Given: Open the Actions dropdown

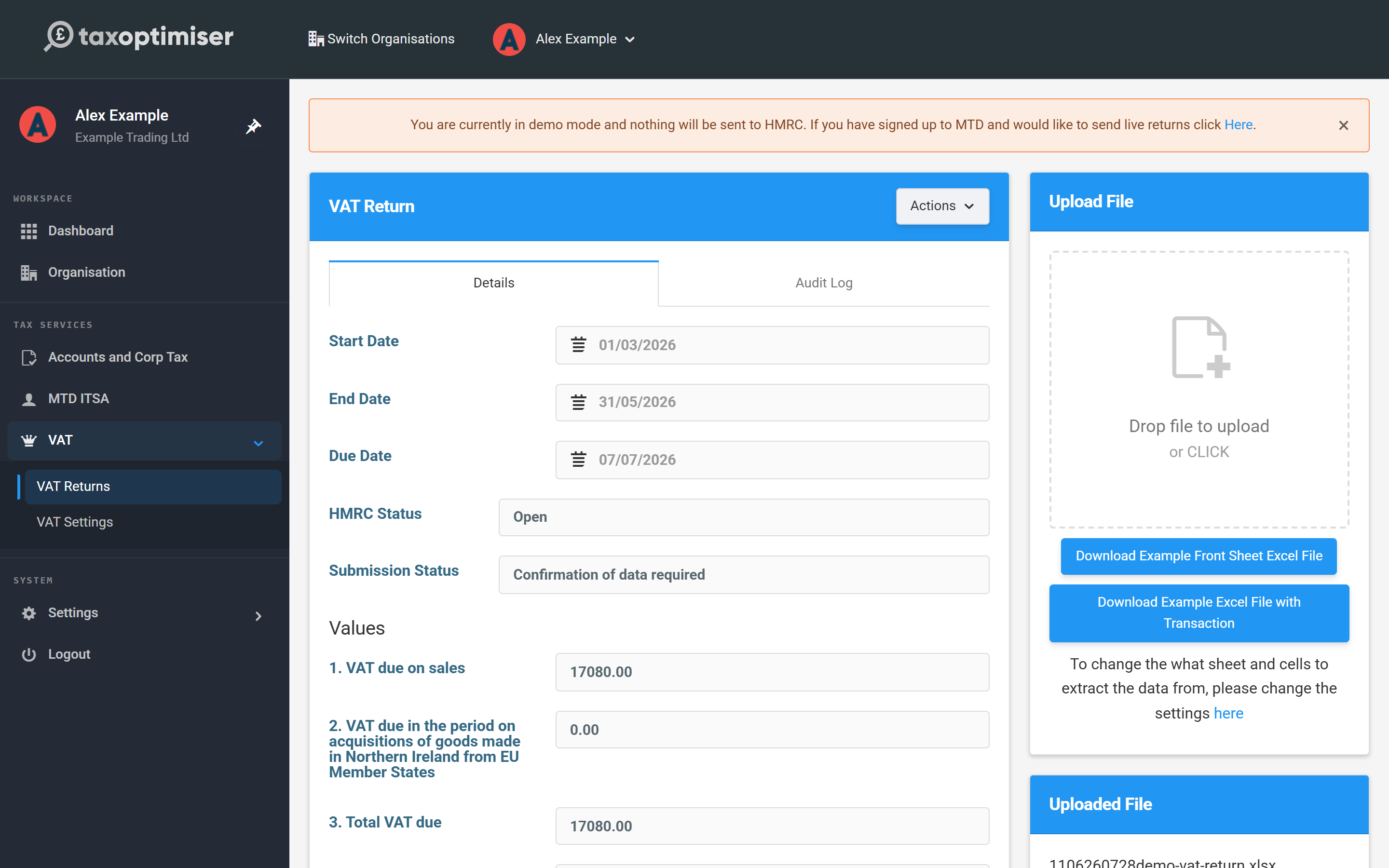Looking at the screenshot, I should click(x=942, y=206).
